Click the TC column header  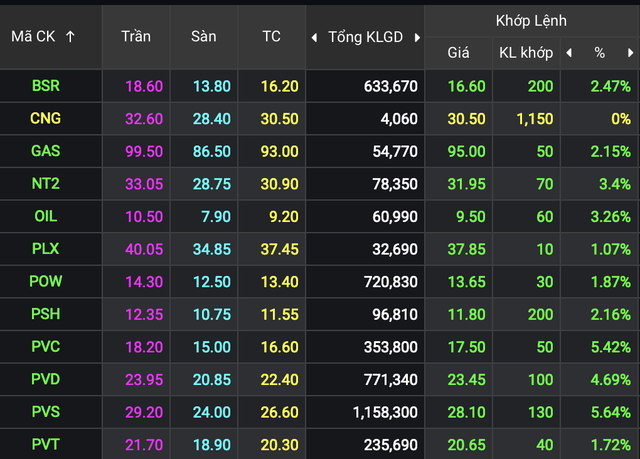coord(271,37)
